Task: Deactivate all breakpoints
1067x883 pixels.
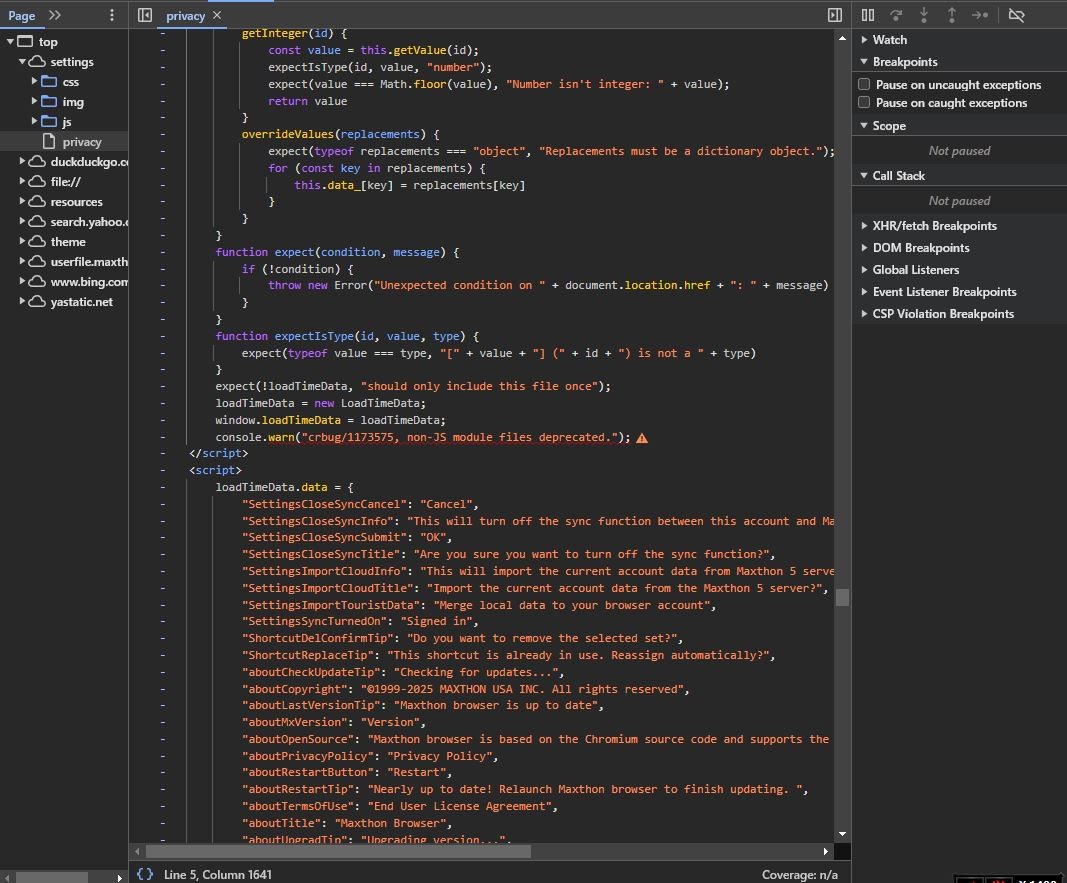Action: tap(1017, 15)
